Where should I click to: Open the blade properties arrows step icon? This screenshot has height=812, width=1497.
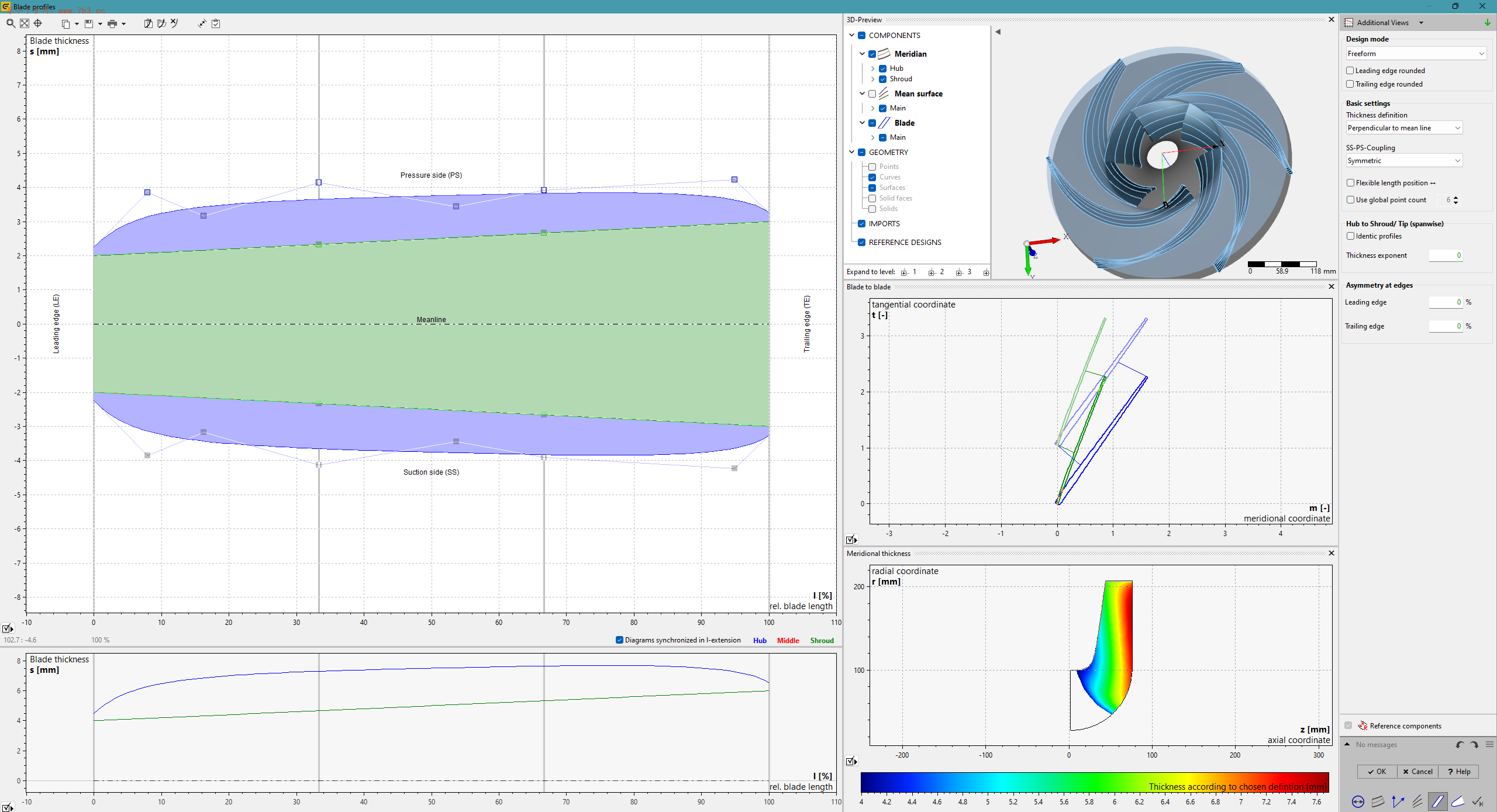click(1398, 801)
